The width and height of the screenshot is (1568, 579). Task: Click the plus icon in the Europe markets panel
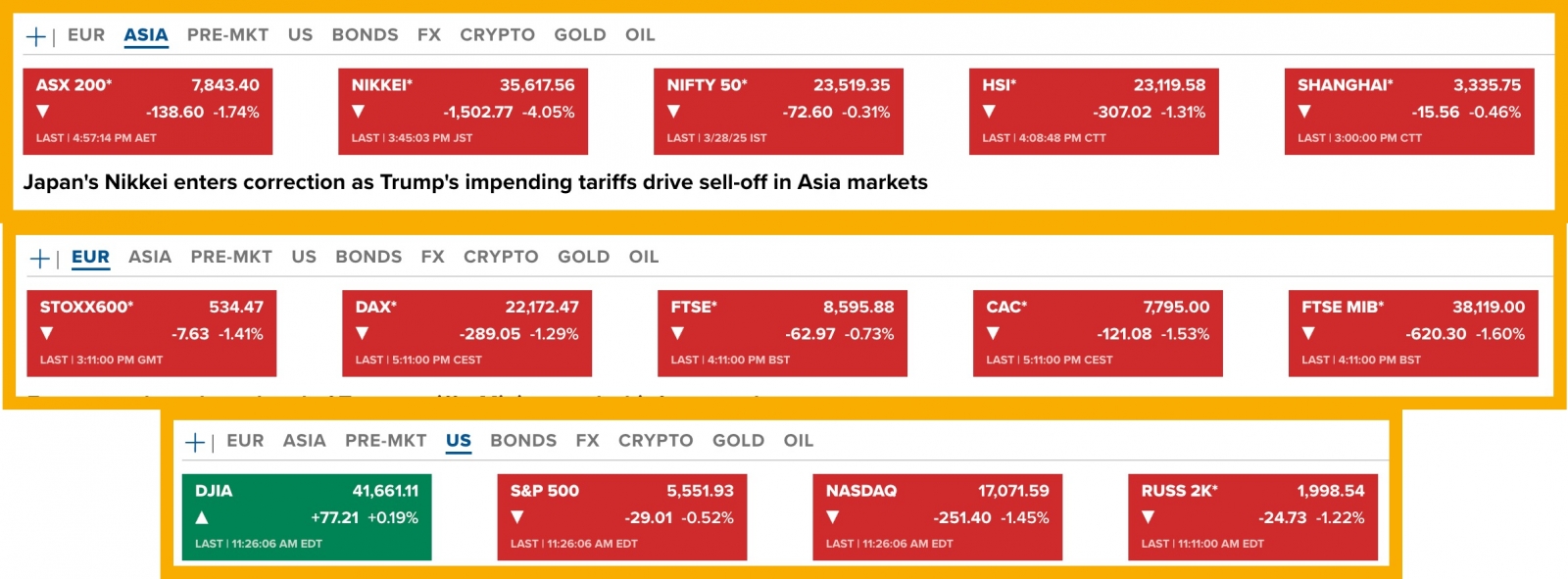39,259
